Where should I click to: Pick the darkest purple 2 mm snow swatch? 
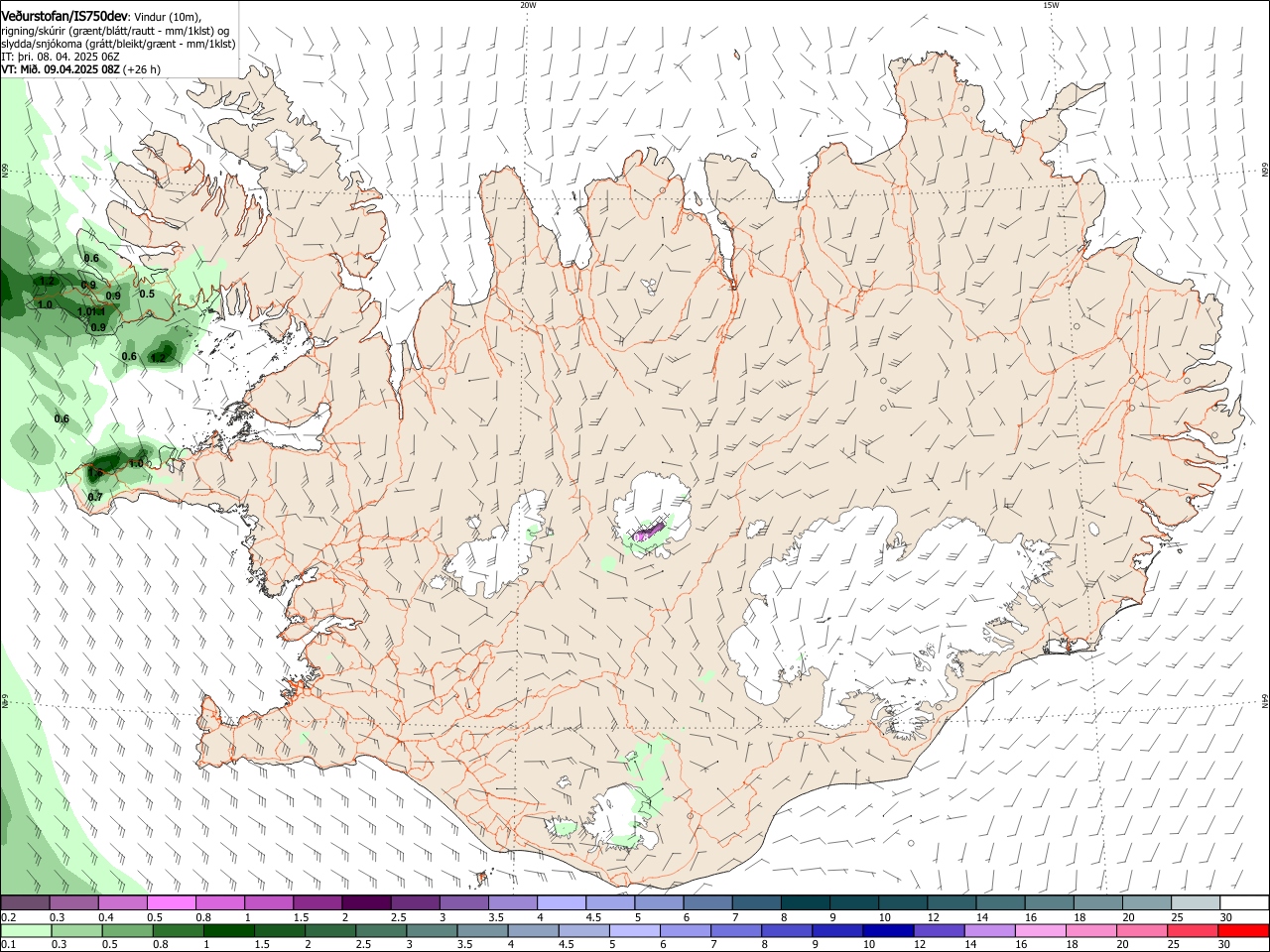365,903
